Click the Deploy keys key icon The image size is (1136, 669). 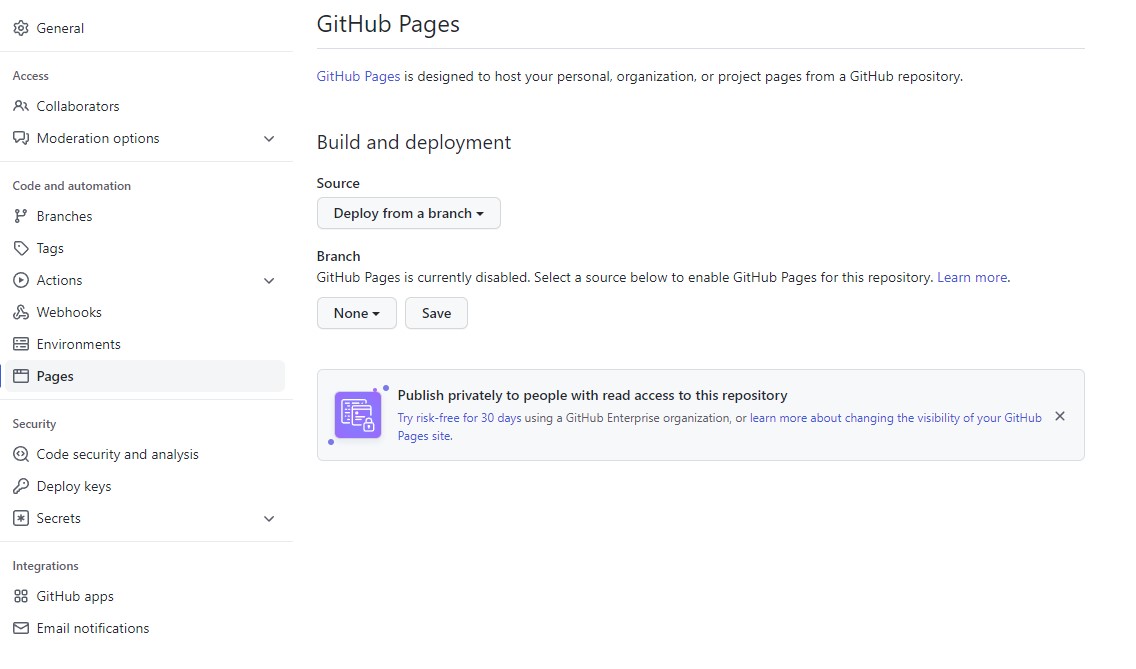21,486
